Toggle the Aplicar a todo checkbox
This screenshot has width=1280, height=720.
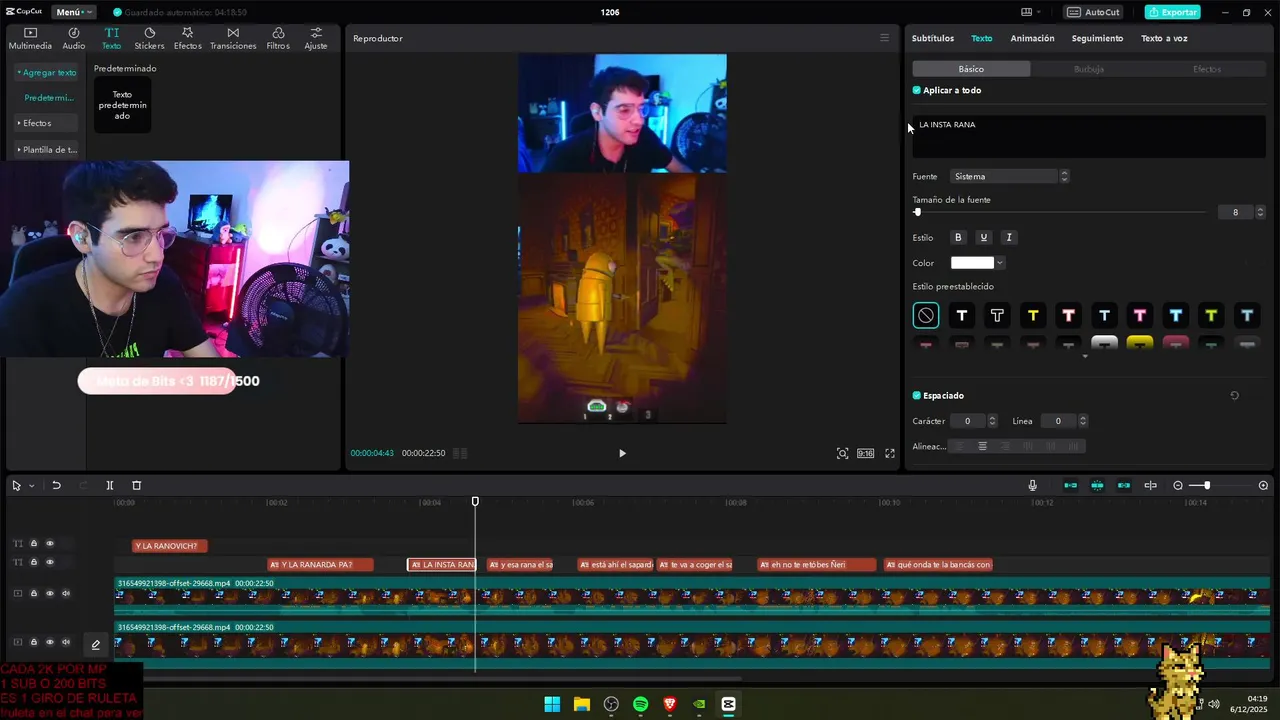[x=916, y=90]
